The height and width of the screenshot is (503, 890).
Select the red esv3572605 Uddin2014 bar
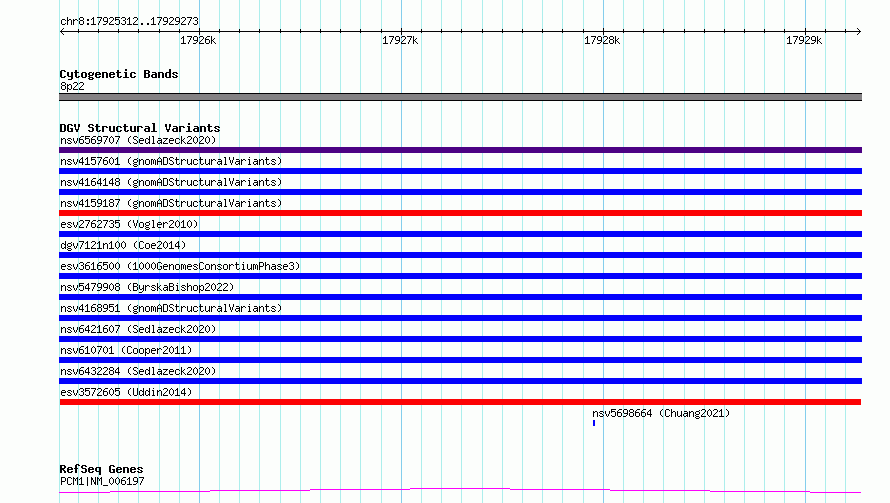(x=460, y=402)
